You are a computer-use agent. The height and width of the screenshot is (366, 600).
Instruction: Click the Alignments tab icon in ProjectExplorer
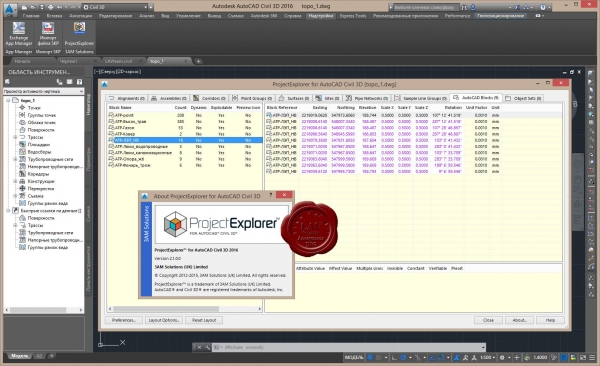[x=111, y=98]
